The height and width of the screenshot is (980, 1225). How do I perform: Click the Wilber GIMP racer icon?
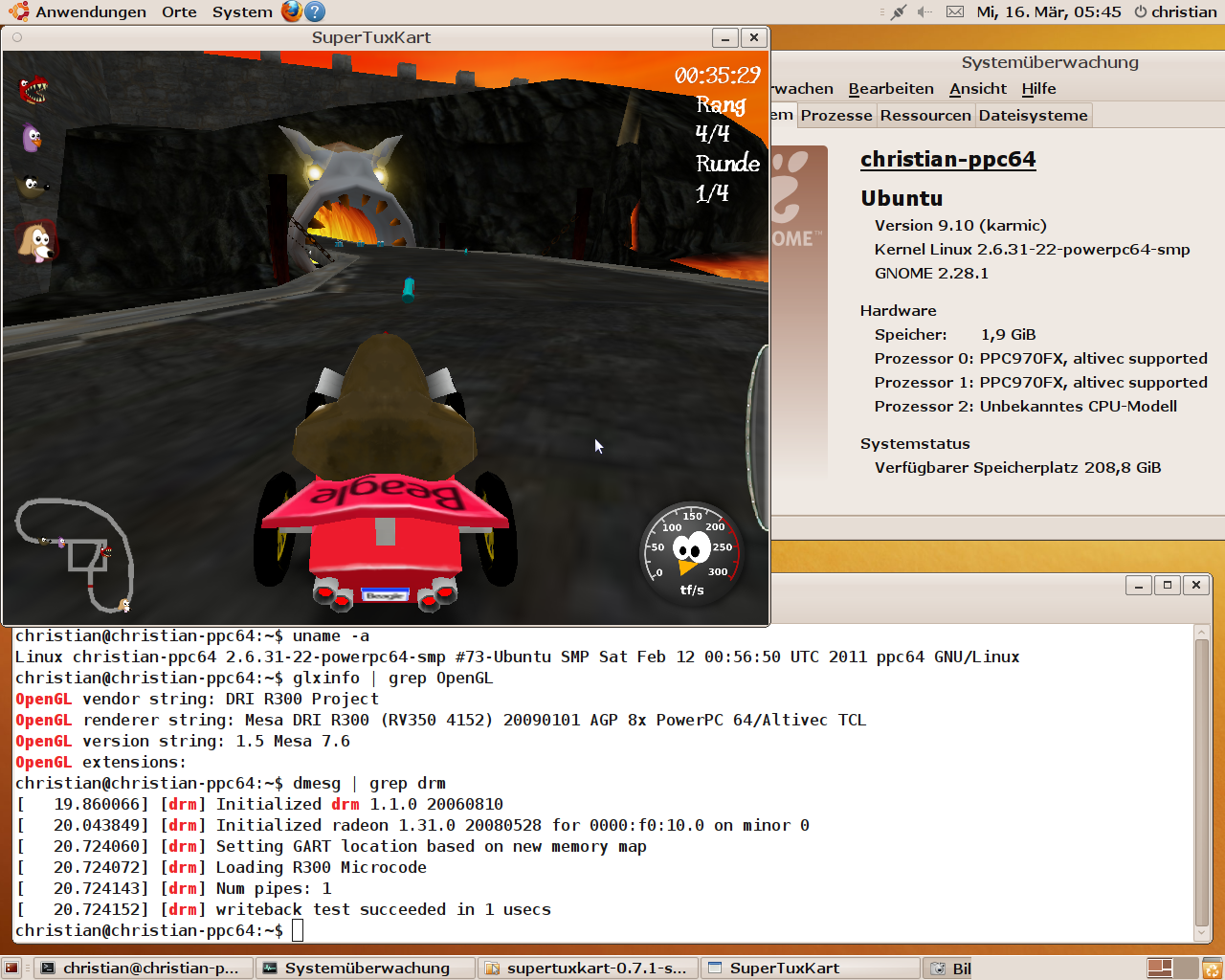pyautogui.click(x=33, y=185)
